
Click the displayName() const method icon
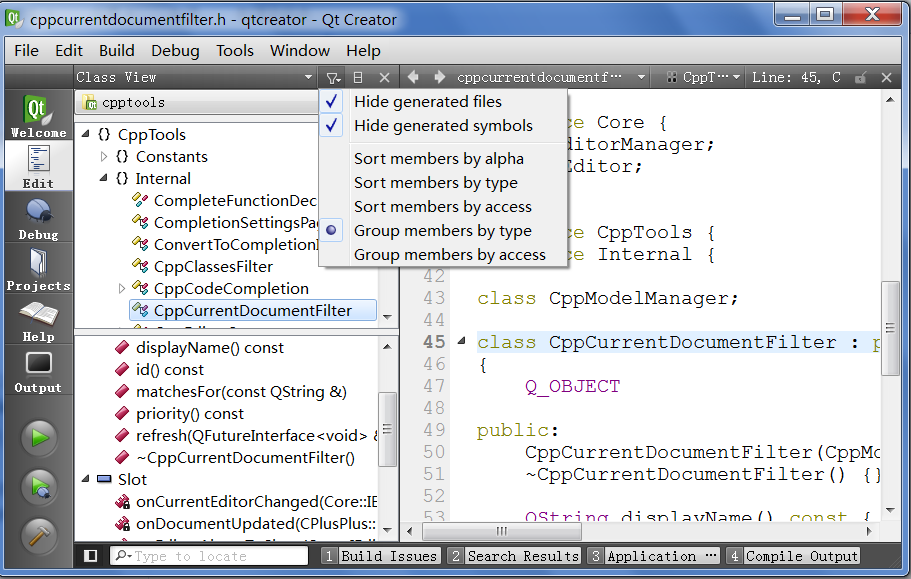122,347
